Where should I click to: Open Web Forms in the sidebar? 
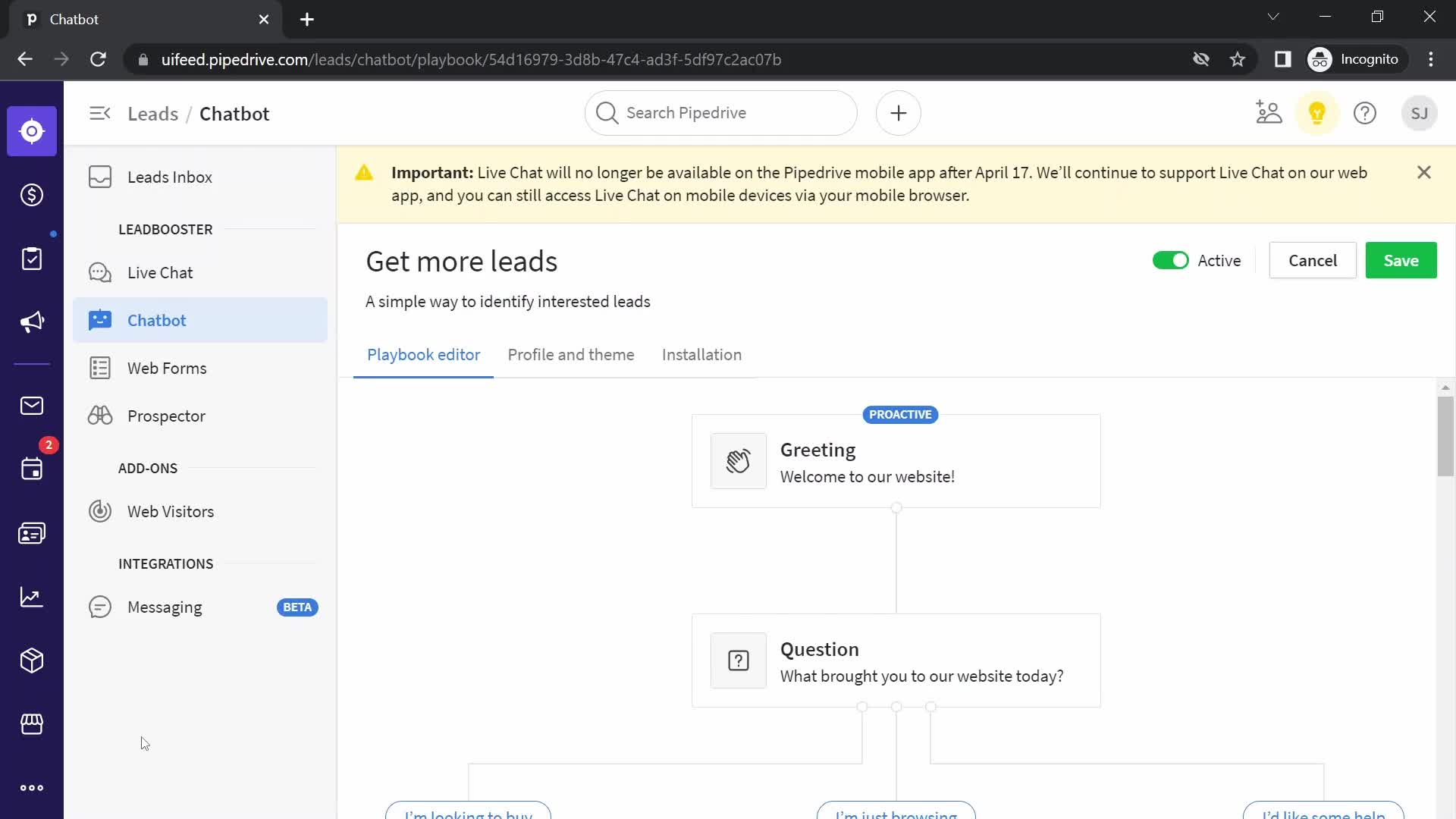pyautogui.click(x=200, y=368)
